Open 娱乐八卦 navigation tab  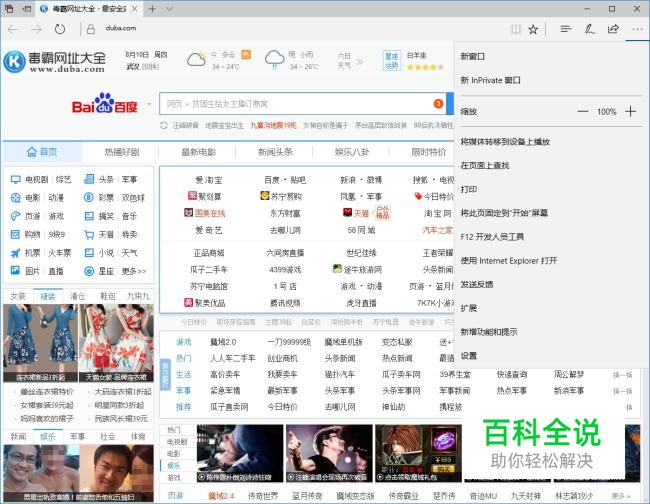[352, 152]
